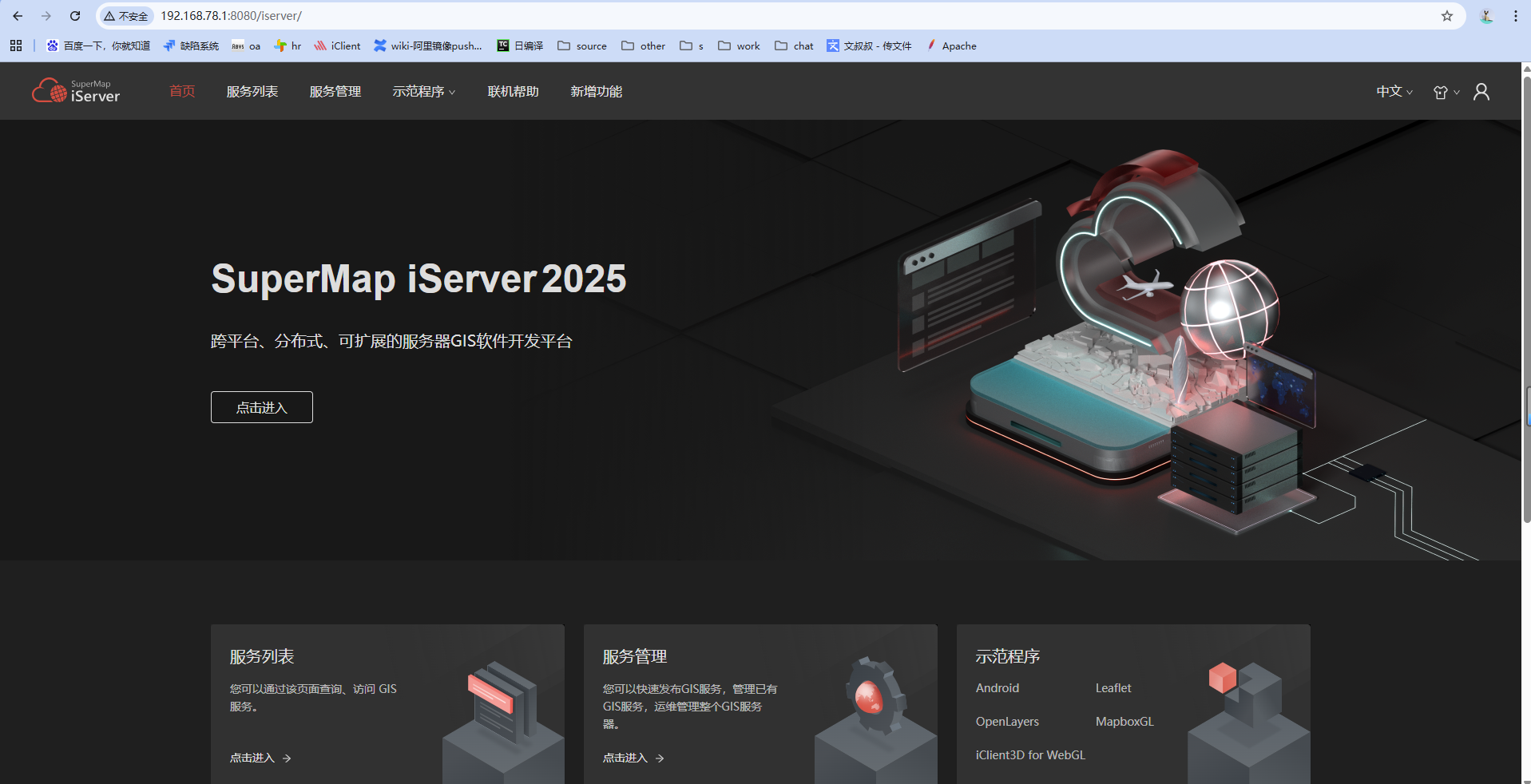
Task: Open the Apache bookmark
Action: tap(951, 46)
